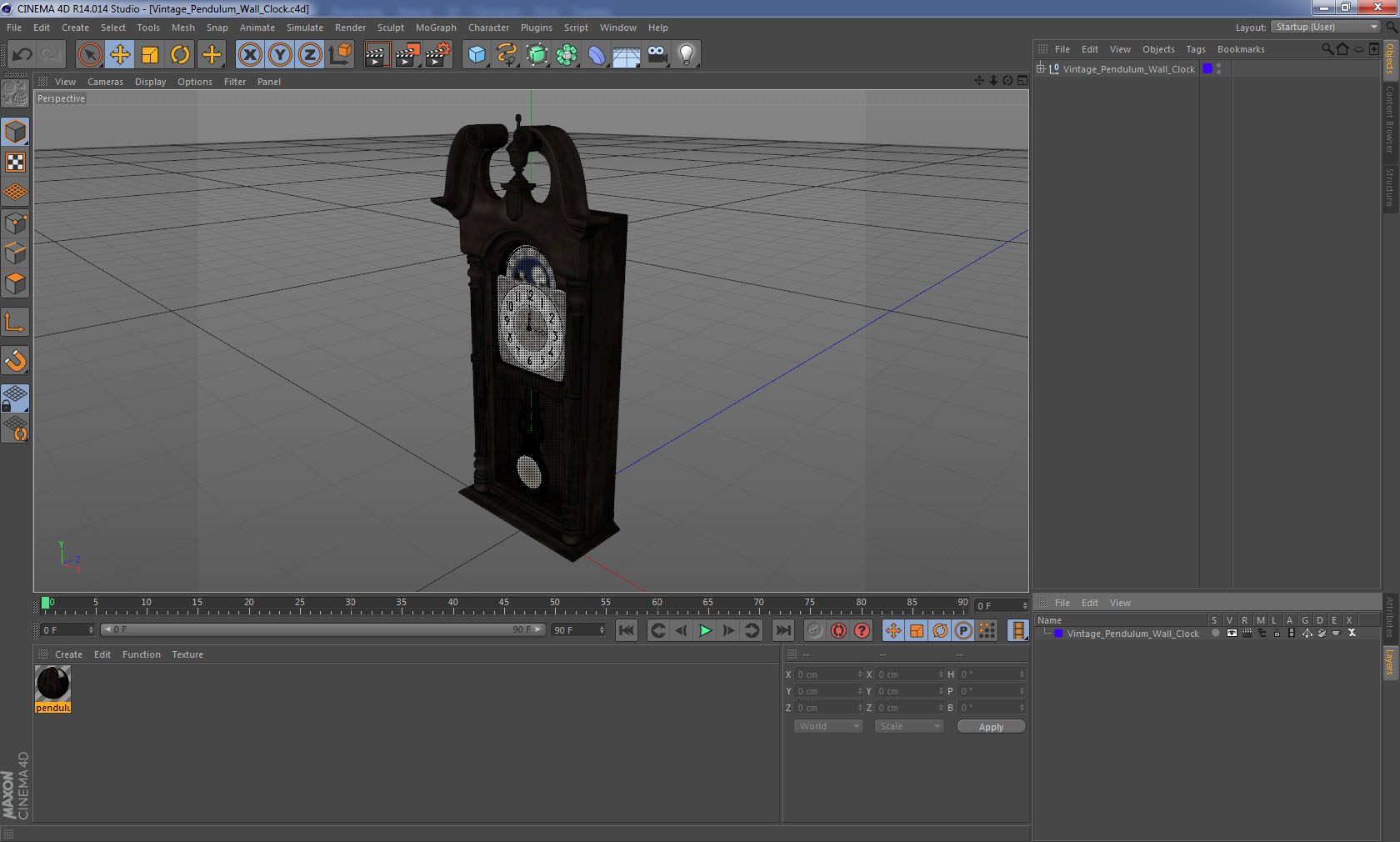Image resolution: width=1400 pixels, height=842 pixels.
Task: Expand Vintage_Pendulum_Wall_Clock in Object Manager
Action: click(1041, 68)
